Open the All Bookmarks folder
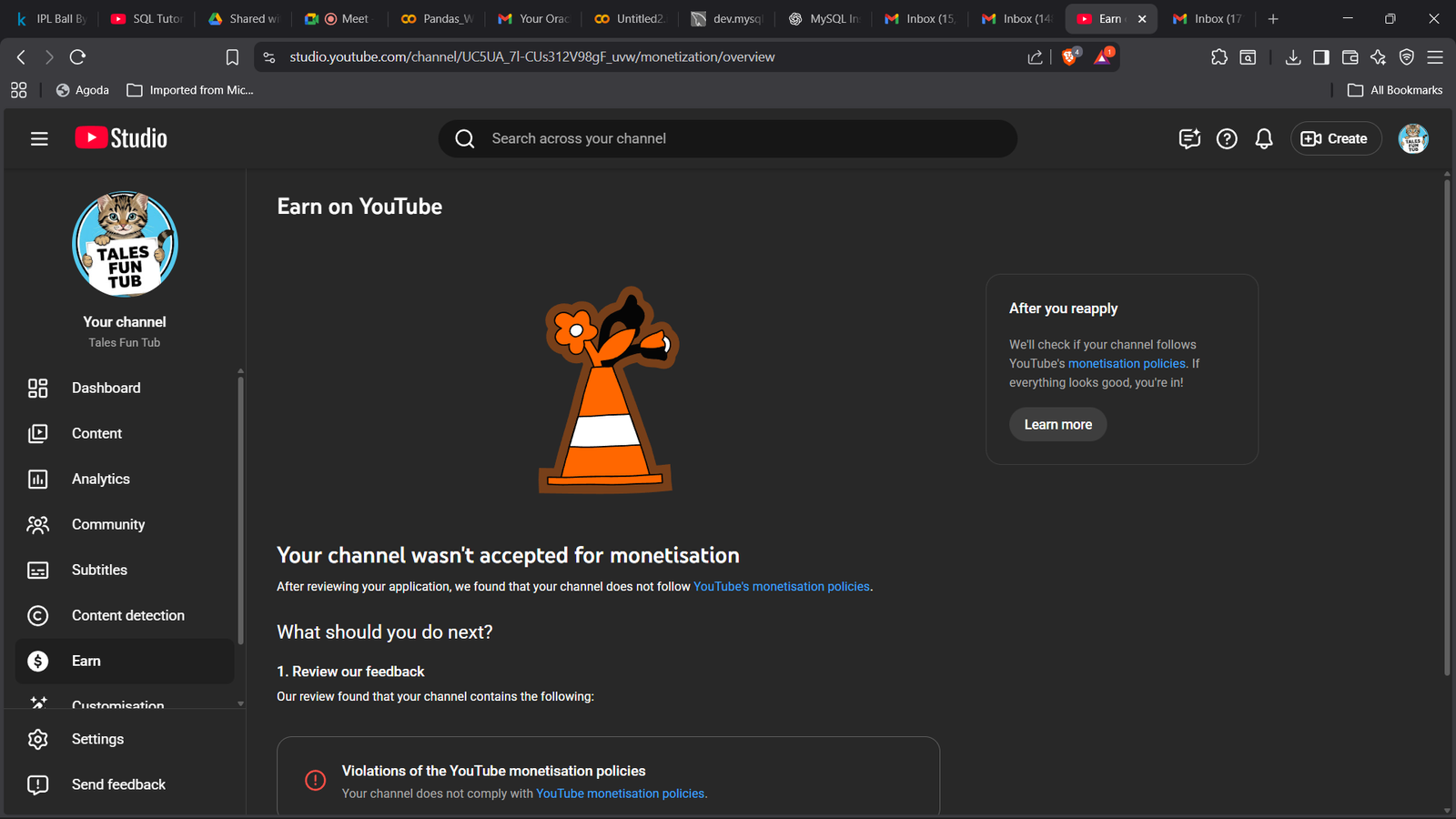The image size is (1456, 819). [1396, 90]
